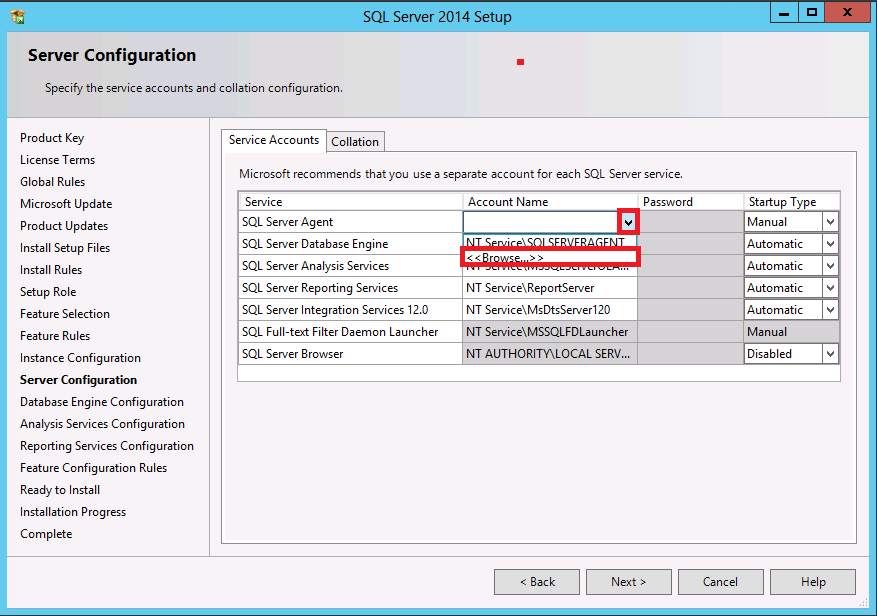Viewport: 877px width, 616px height.
Task: Maximize the SQL Server 2014 Setup window
Action: [812, 12]
